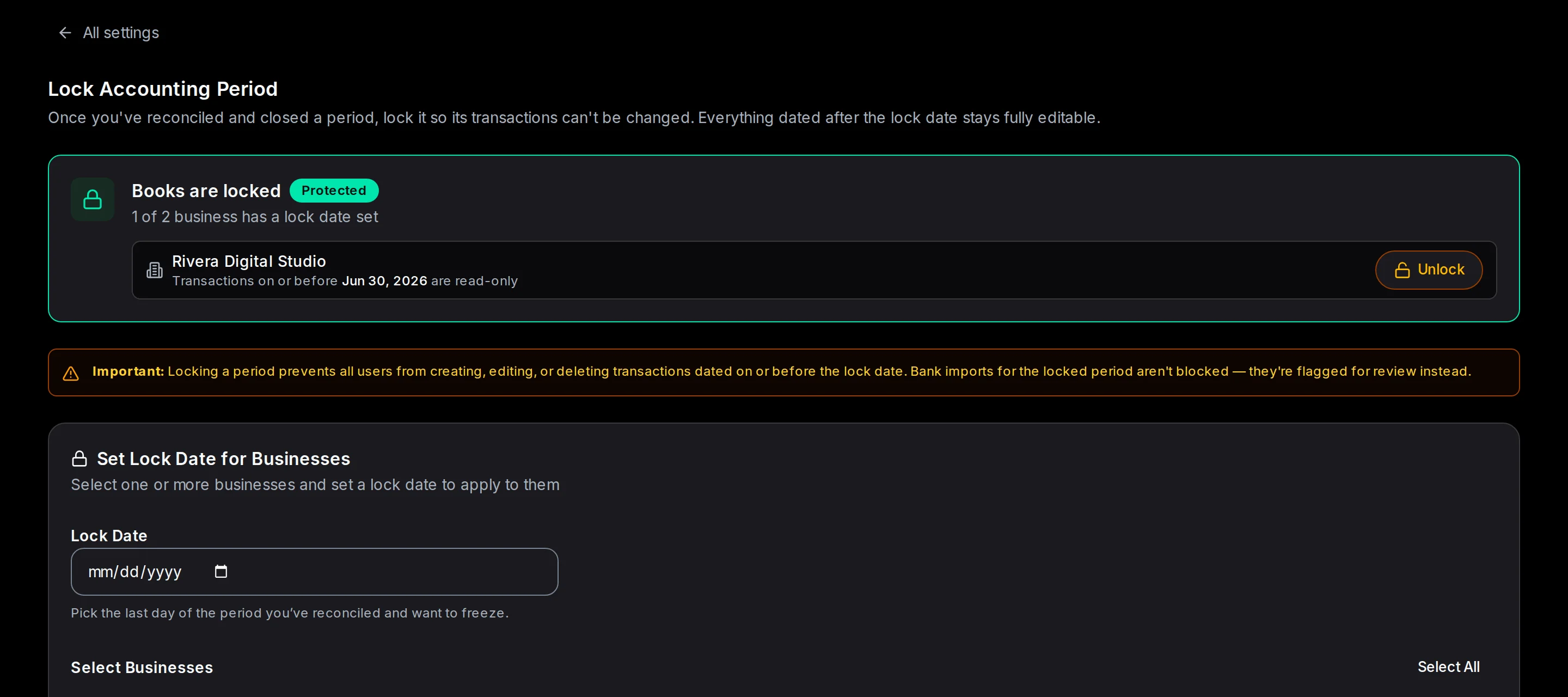This screenshot has height=697, width=1568.
Task: Focus the Lock Date mm/dd/yyyy input field
Action: tap(314, 572)
